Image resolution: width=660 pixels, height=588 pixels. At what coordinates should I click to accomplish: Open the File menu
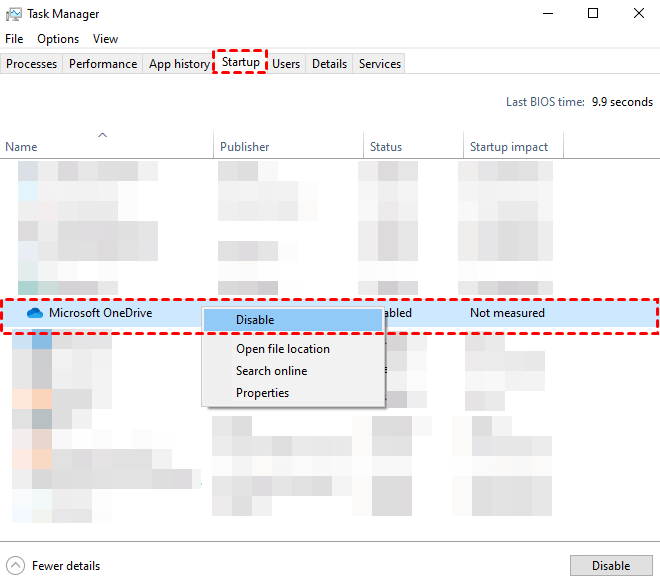click(x=14, y=39)
